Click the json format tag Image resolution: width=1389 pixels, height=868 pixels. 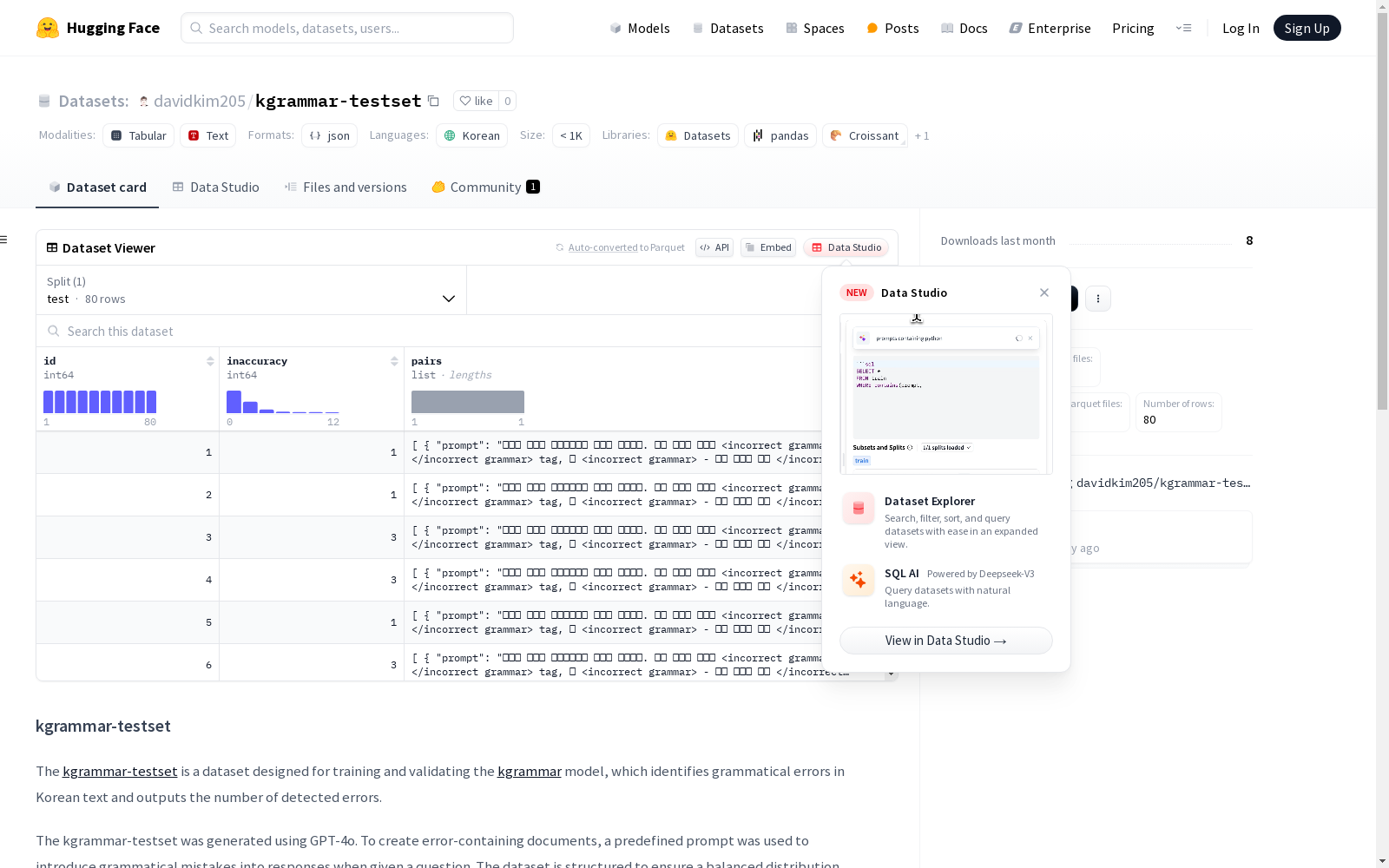click(330, 135)
